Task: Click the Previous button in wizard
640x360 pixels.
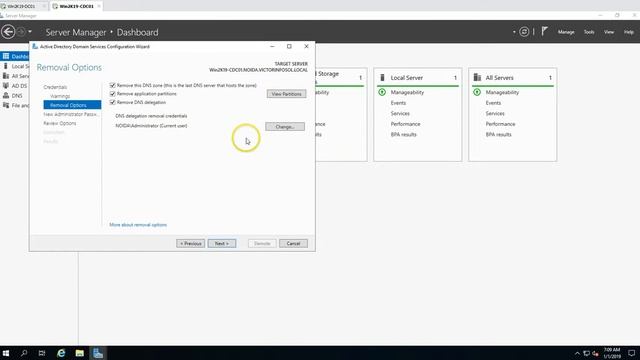Action: click(191, 243)
